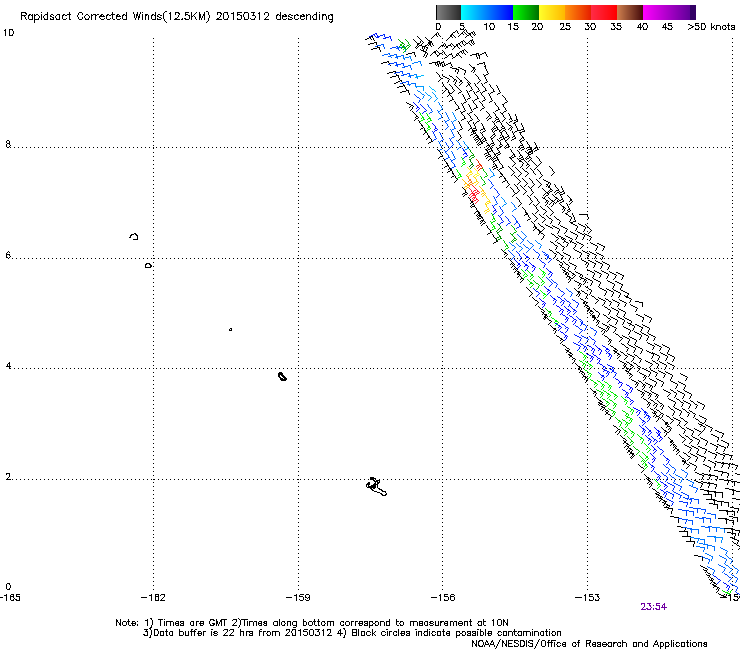Click the '2' latitude axis label

pos(8,476)
